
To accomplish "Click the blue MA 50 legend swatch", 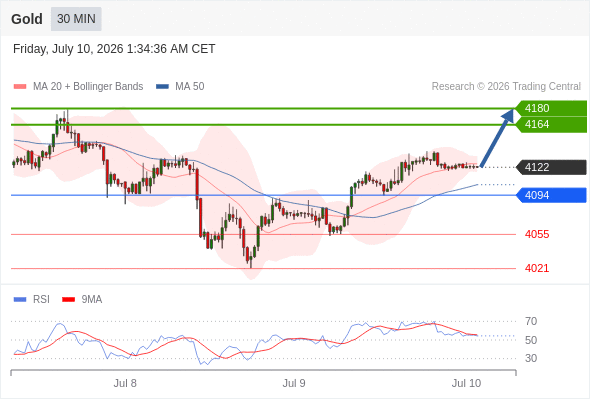I will (163, 87).
